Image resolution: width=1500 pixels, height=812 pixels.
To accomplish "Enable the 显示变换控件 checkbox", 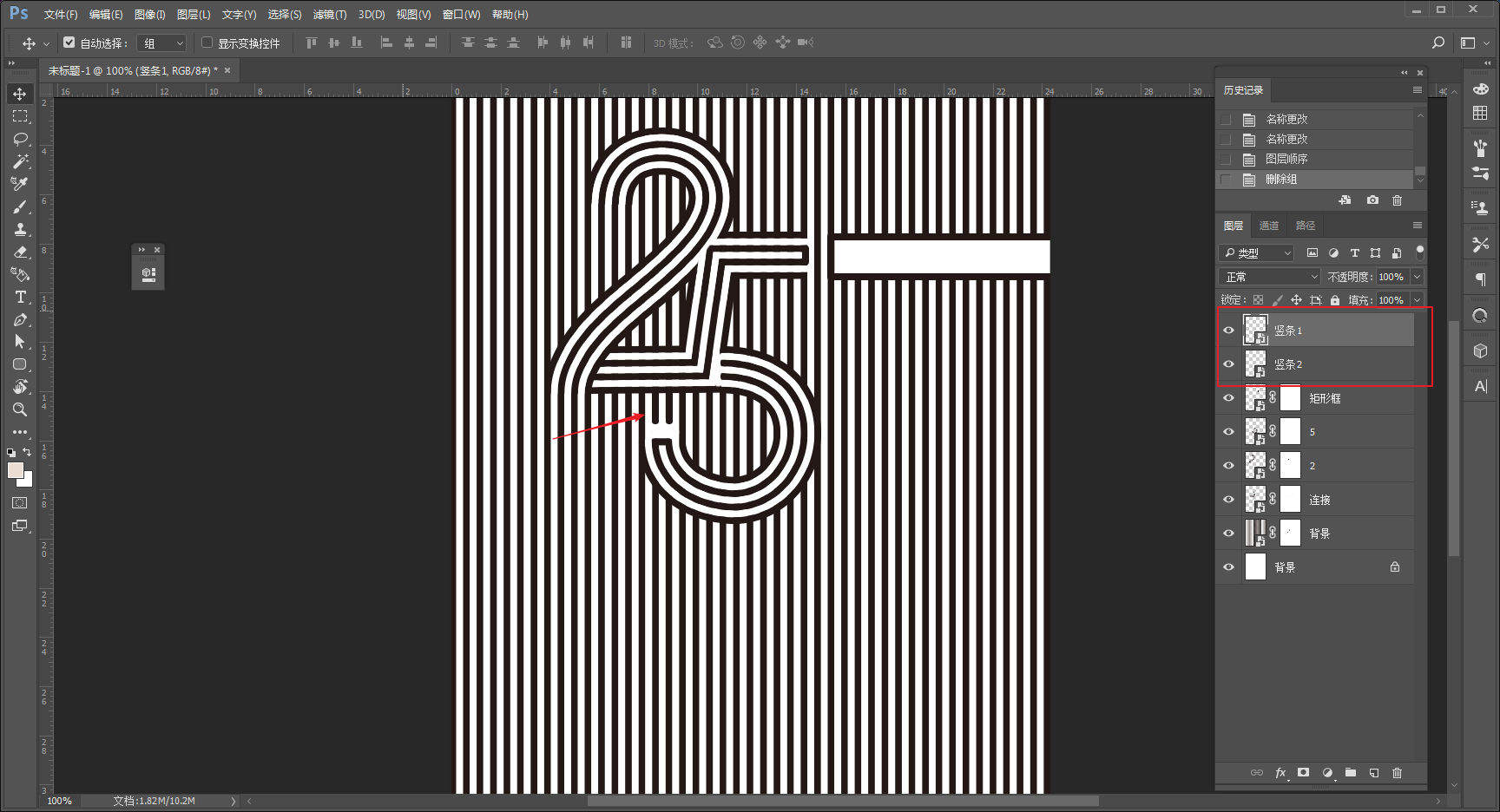I will [x=207, y=43].
